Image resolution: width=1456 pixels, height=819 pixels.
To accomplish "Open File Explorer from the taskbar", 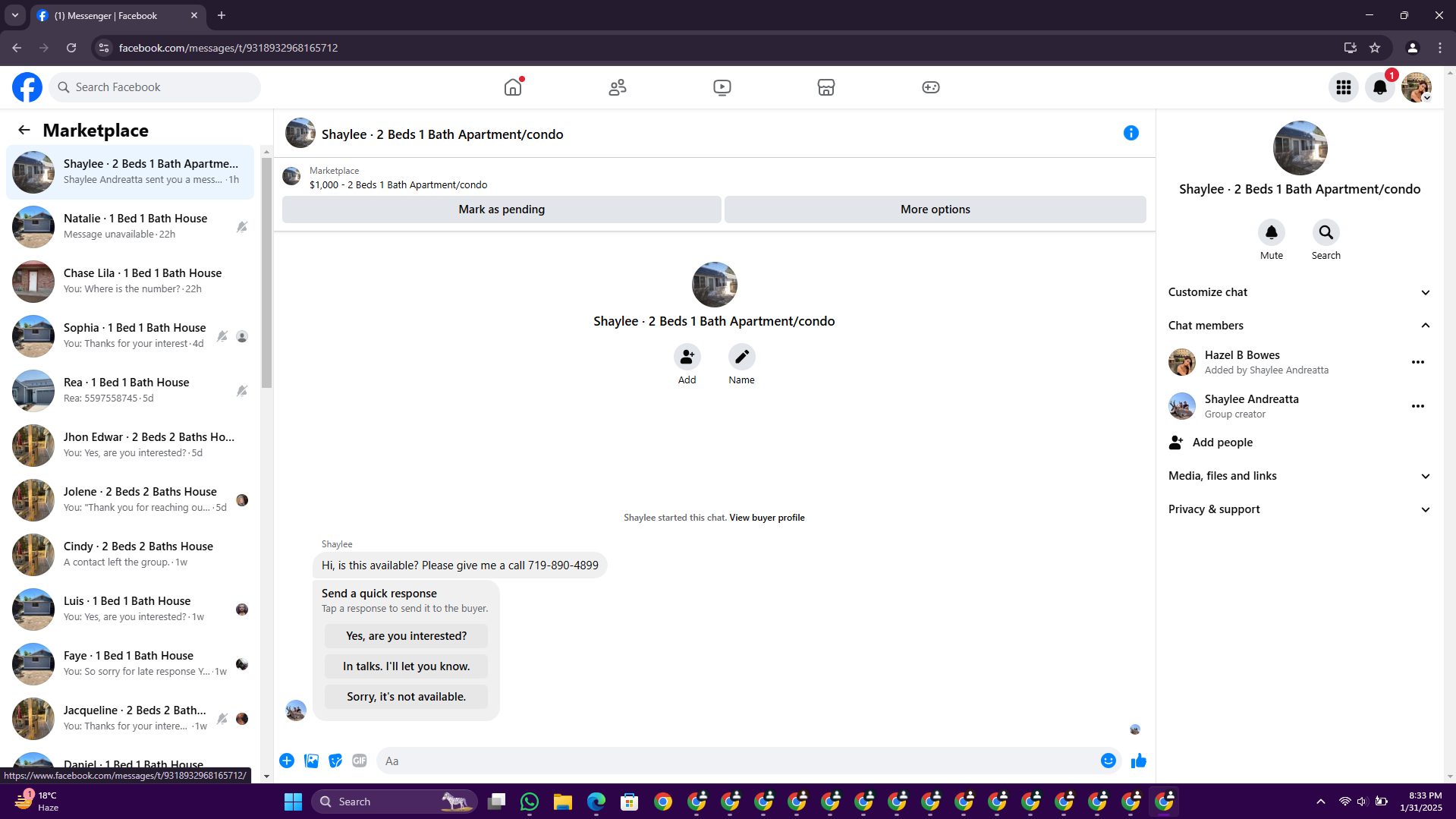I will [x=563, y=802].
